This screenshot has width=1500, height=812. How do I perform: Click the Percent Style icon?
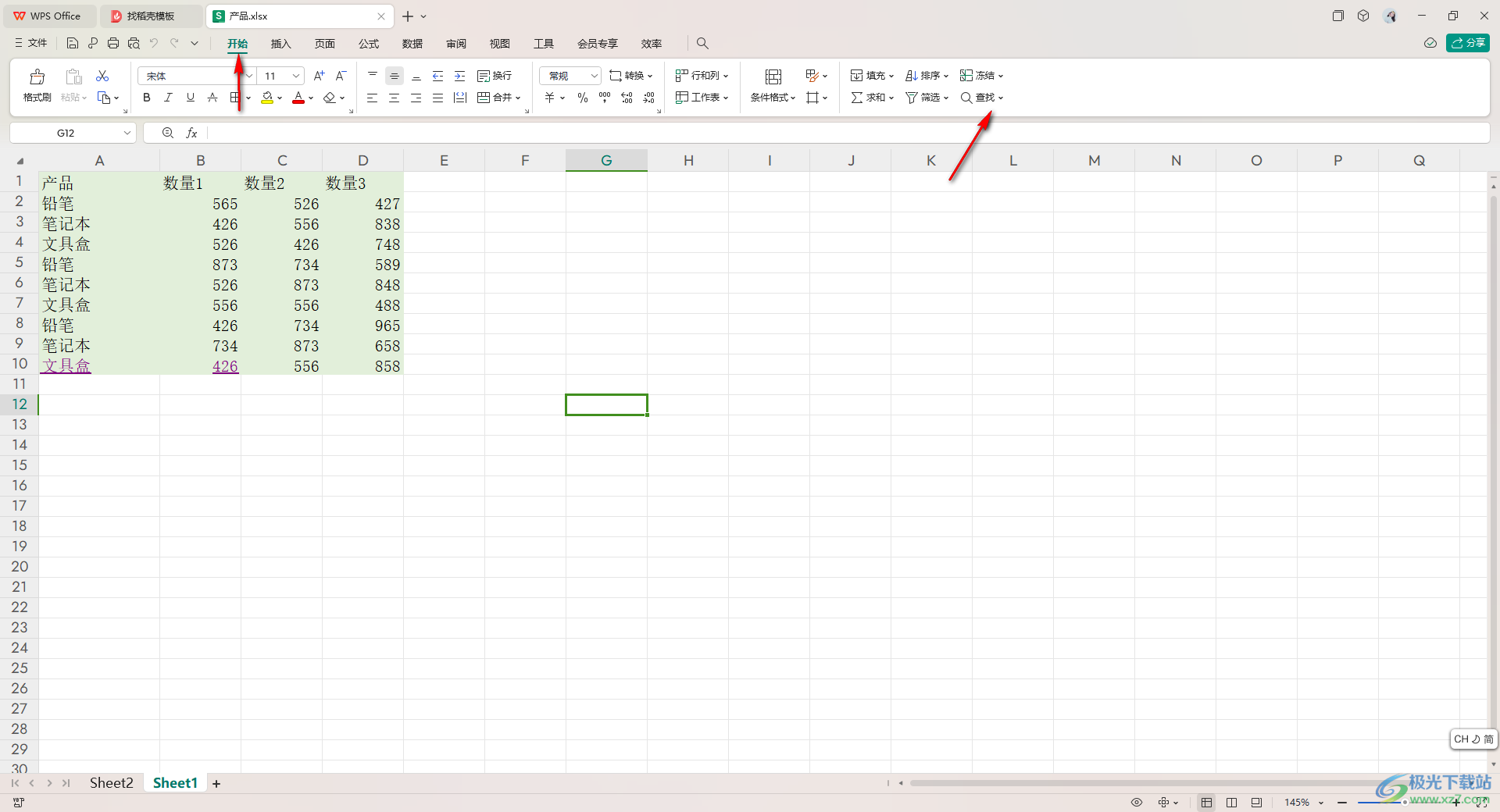pos(583,98)
